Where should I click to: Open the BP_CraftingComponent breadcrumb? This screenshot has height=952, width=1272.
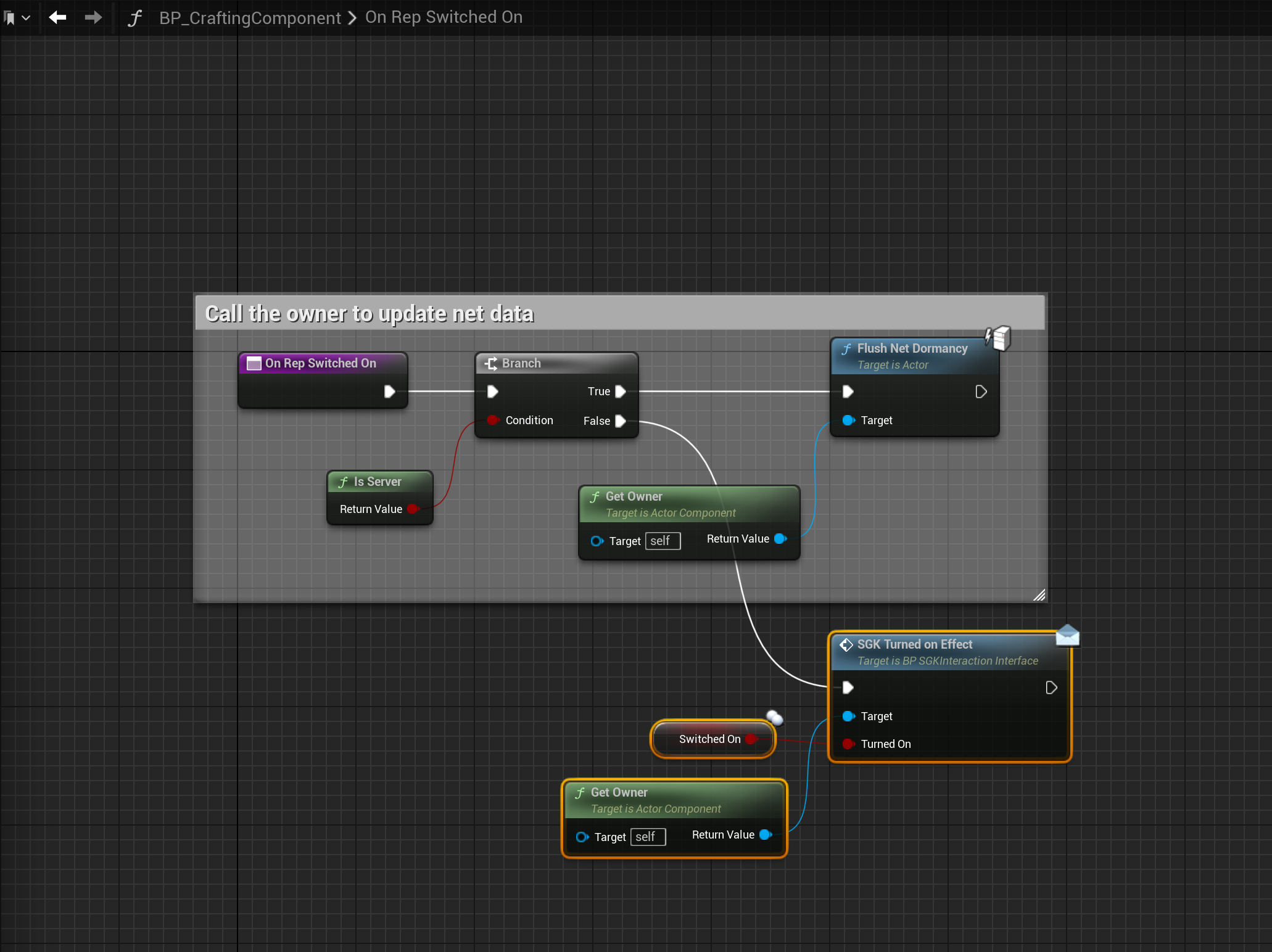tap(250, 18)
